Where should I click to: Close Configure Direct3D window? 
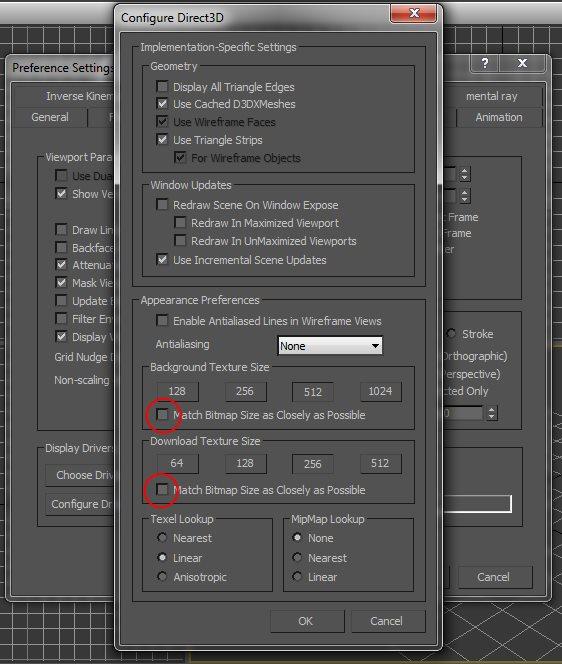(x=413, y=14)
